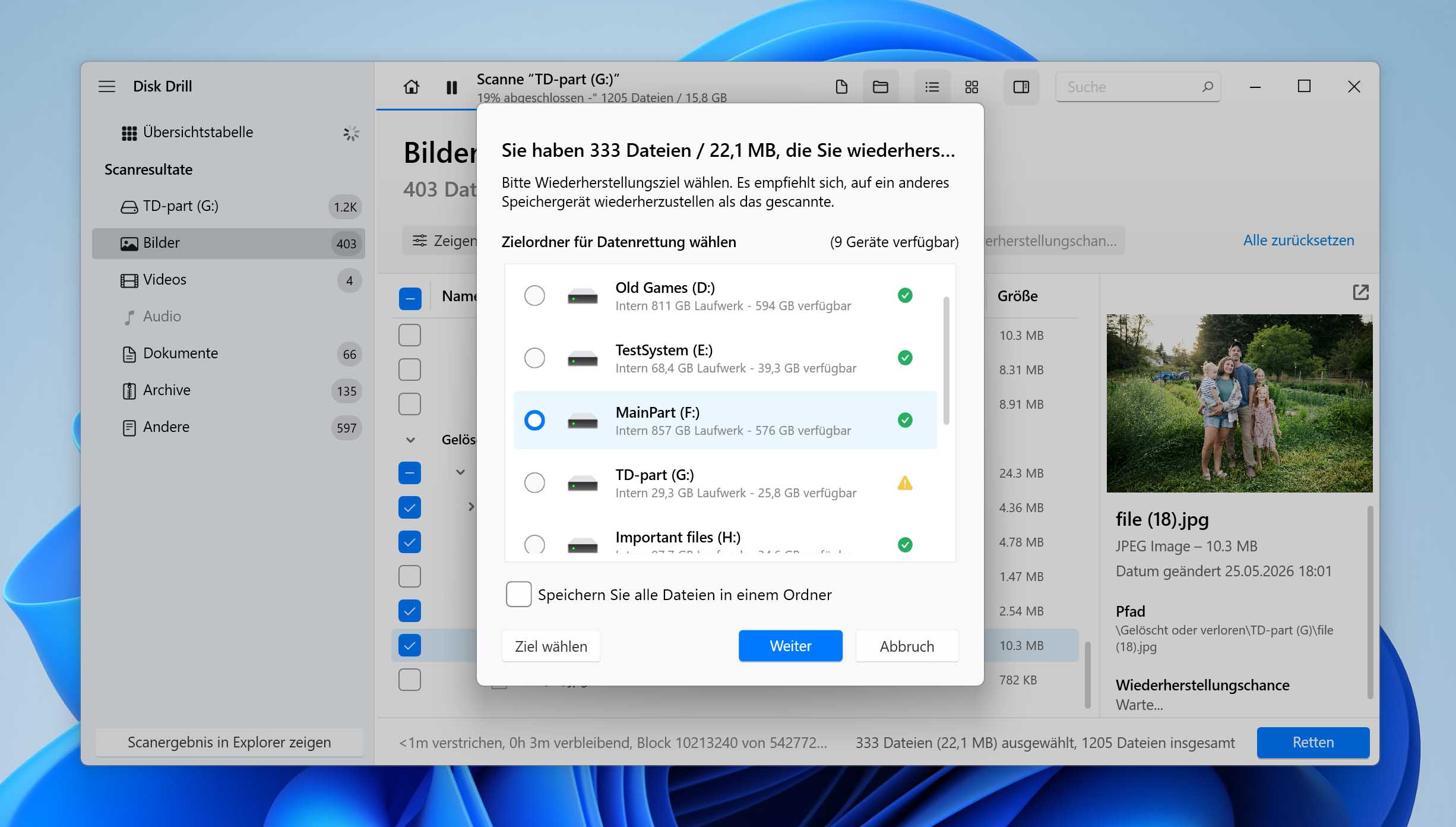This screenshot has width=1456, height=827.
Task: Click the blue Retten button
Action: [1313, 743]
